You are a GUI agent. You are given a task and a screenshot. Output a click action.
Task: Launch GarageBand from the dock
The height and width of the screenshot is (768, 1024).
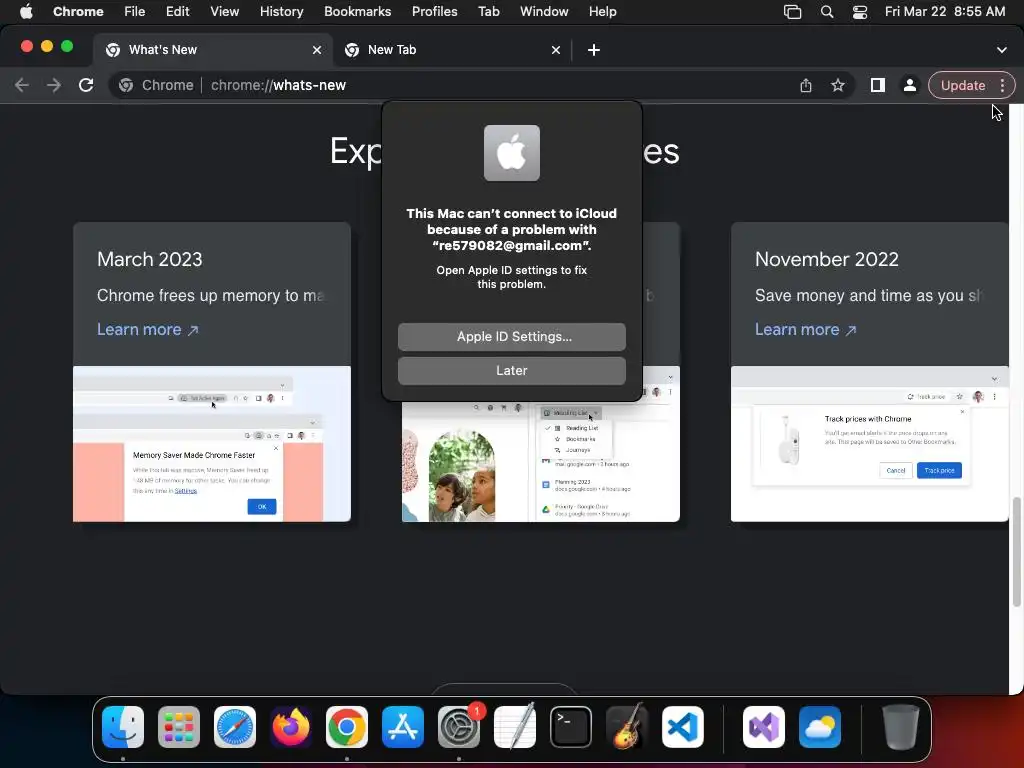pyautogui.click(x=627, y=726)
